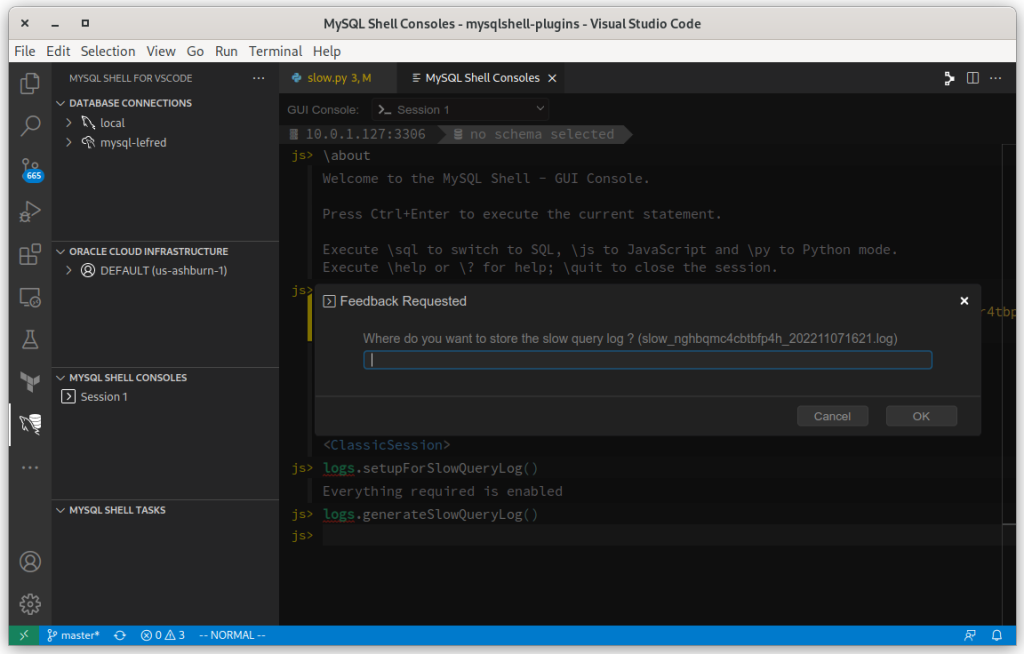The width and height of the screenshot is (1024, 654).
Task: Open the Source Control view with 665 changes
Action: [30, 170]
